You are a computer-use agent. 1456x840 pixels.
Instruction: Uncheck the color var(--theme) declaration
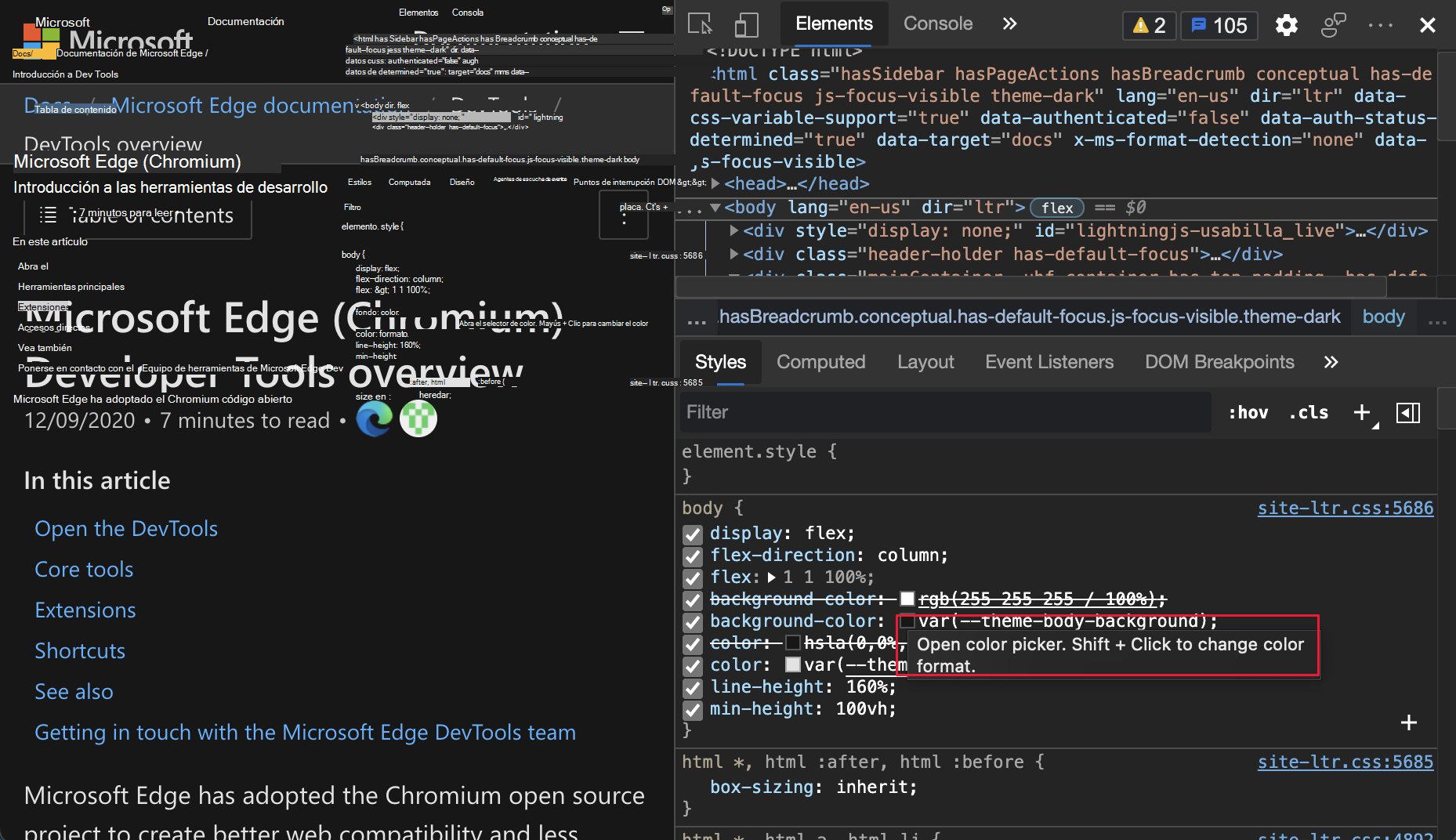coord(692,666)
